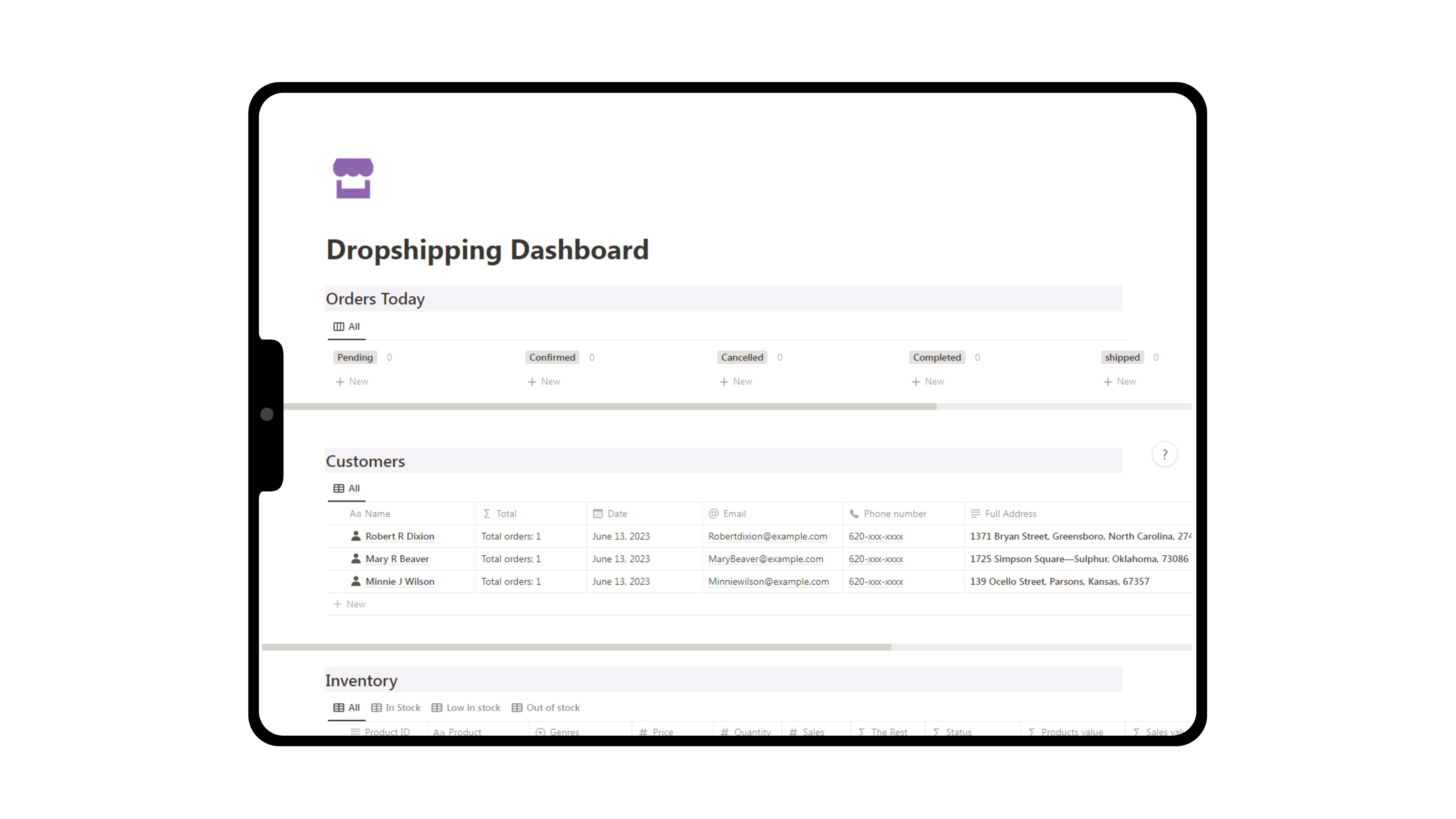
Task: Add new card under Completed column
Action: (927, 382)
